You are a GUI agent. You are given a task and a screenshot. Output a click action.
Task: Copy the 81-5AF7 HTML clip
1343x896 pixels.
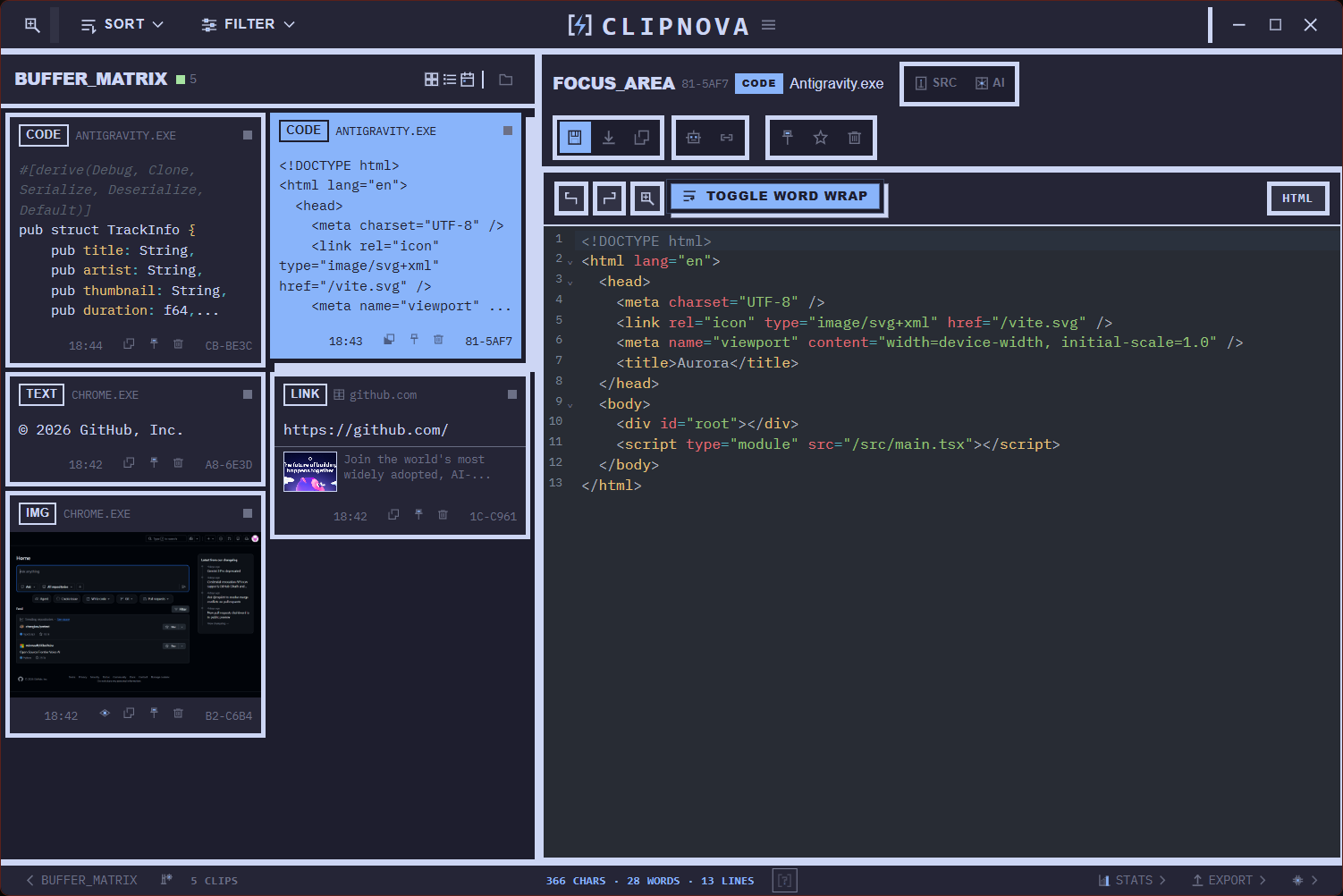pyautogui.click(x=389, y=340)
